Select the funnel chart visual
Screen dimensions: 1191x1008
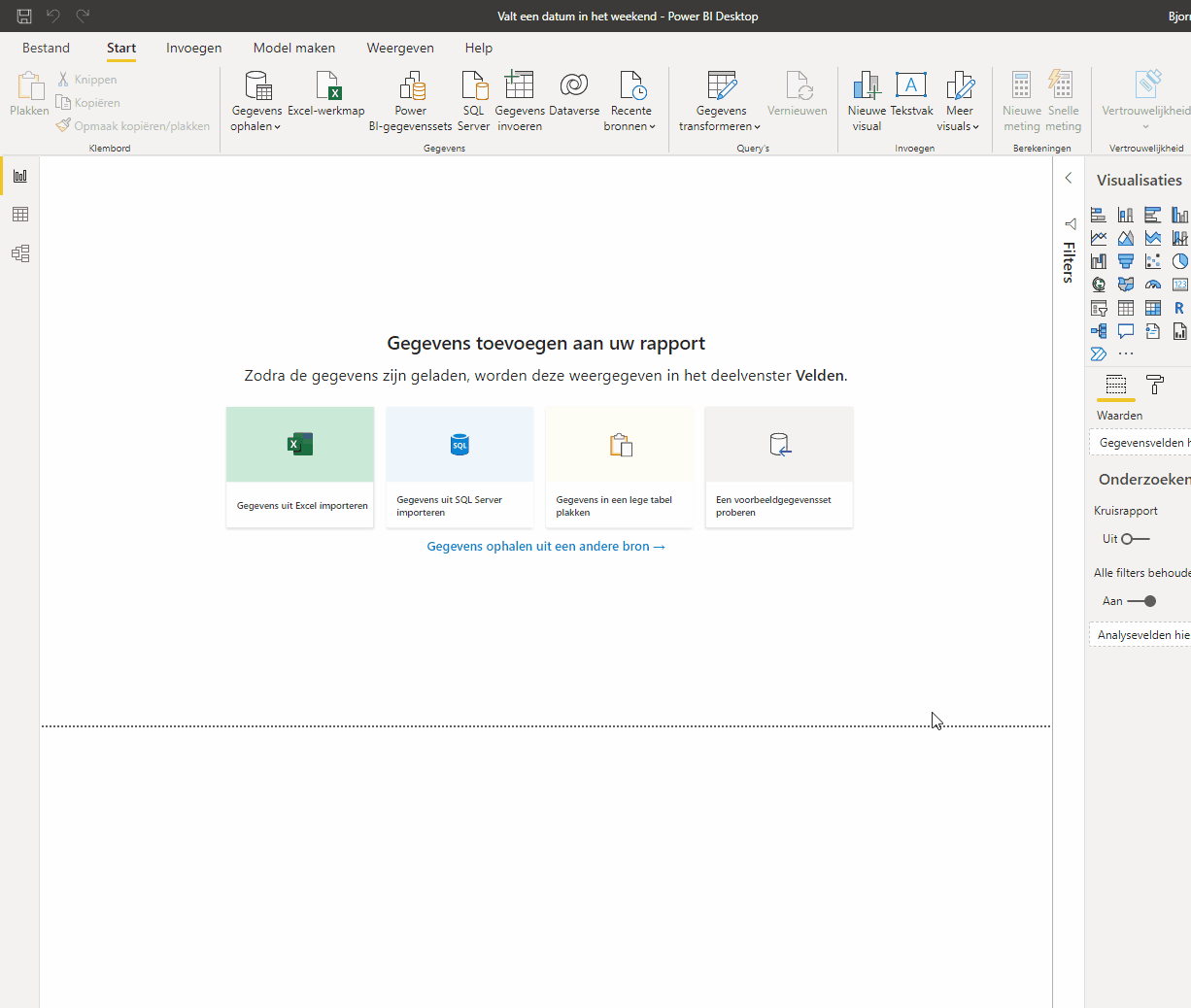[1126, 261]
